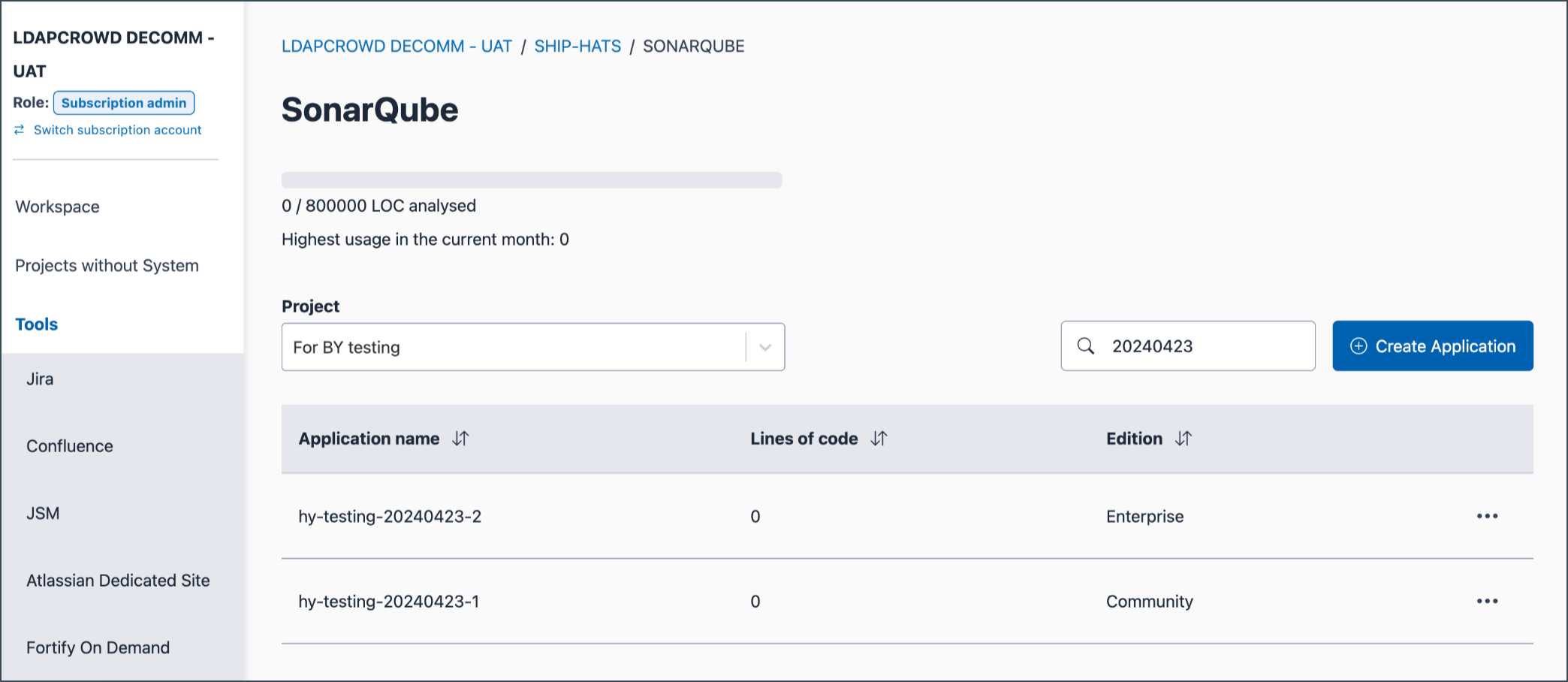Open actions menu for hy-testing-20240423-1

point(1487,601)
